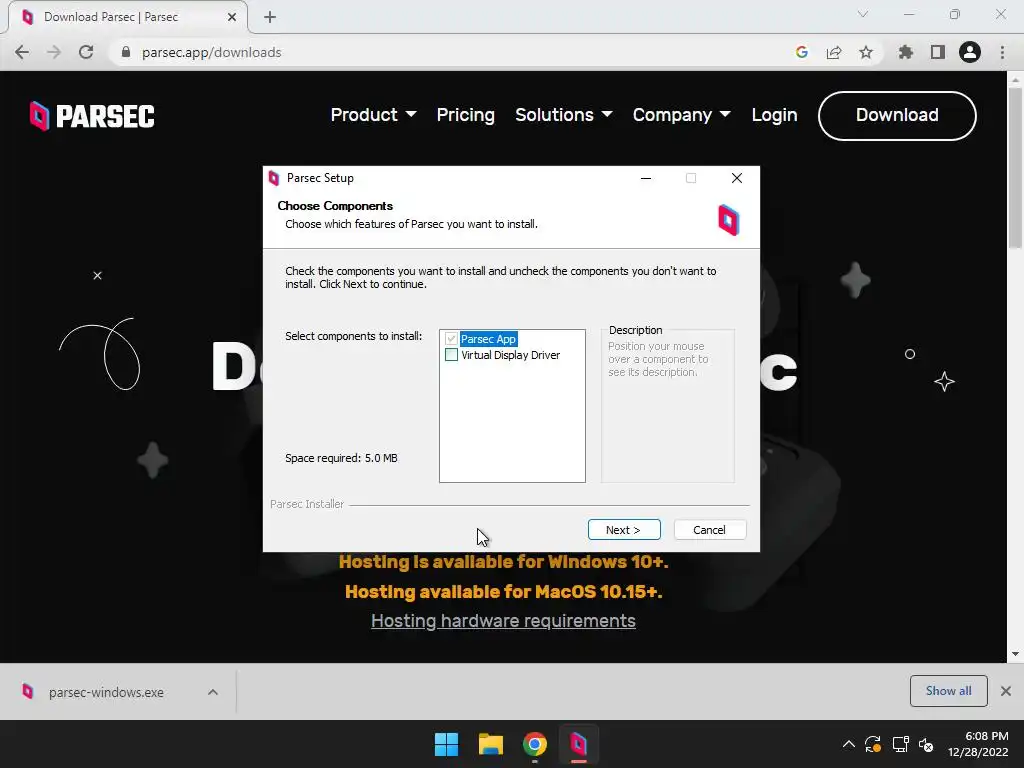Open the tab search chevron in Chrome
This screenshot has height=768, width=1024.
coord(863,14)
